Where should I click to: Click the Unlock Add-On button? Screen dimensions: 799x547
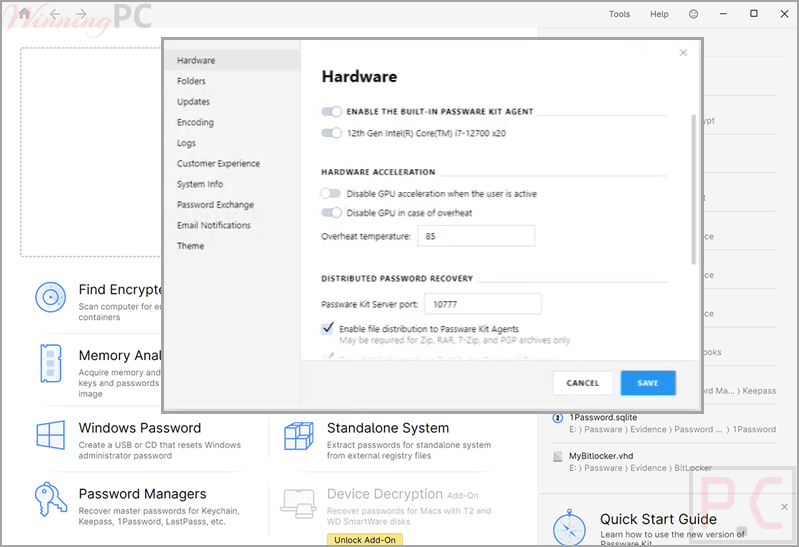(x=365, y=540)
